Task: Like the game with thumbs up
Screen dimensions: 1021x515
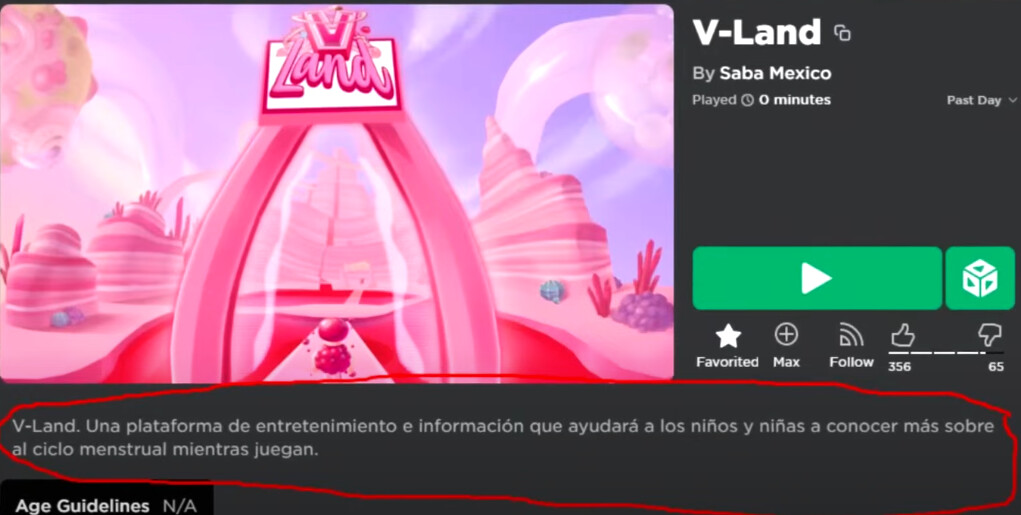Action: (902, 337)
